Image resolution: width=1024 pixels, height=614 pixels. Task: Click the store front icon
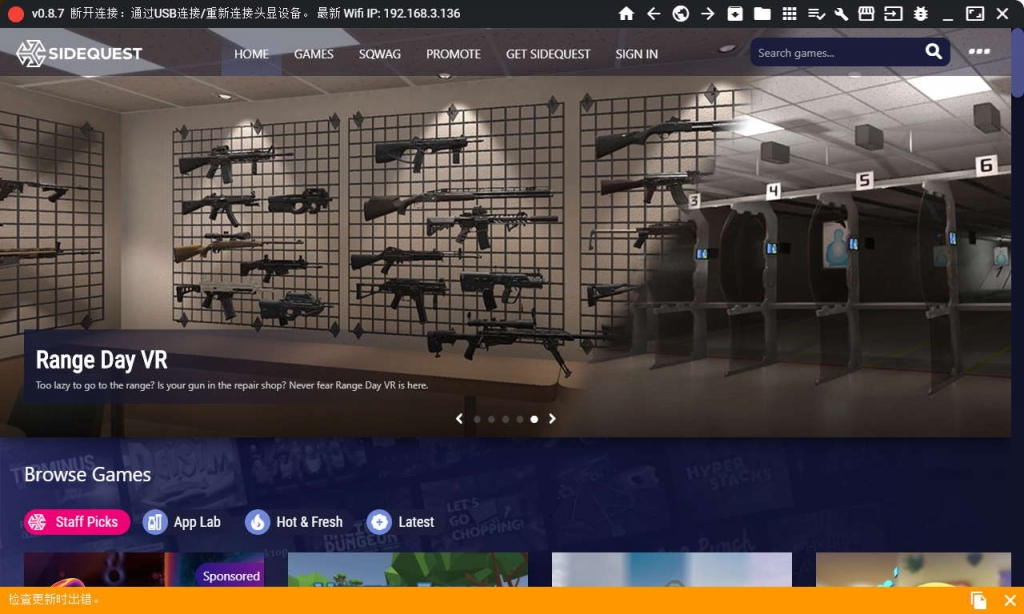tap(867, 14)
